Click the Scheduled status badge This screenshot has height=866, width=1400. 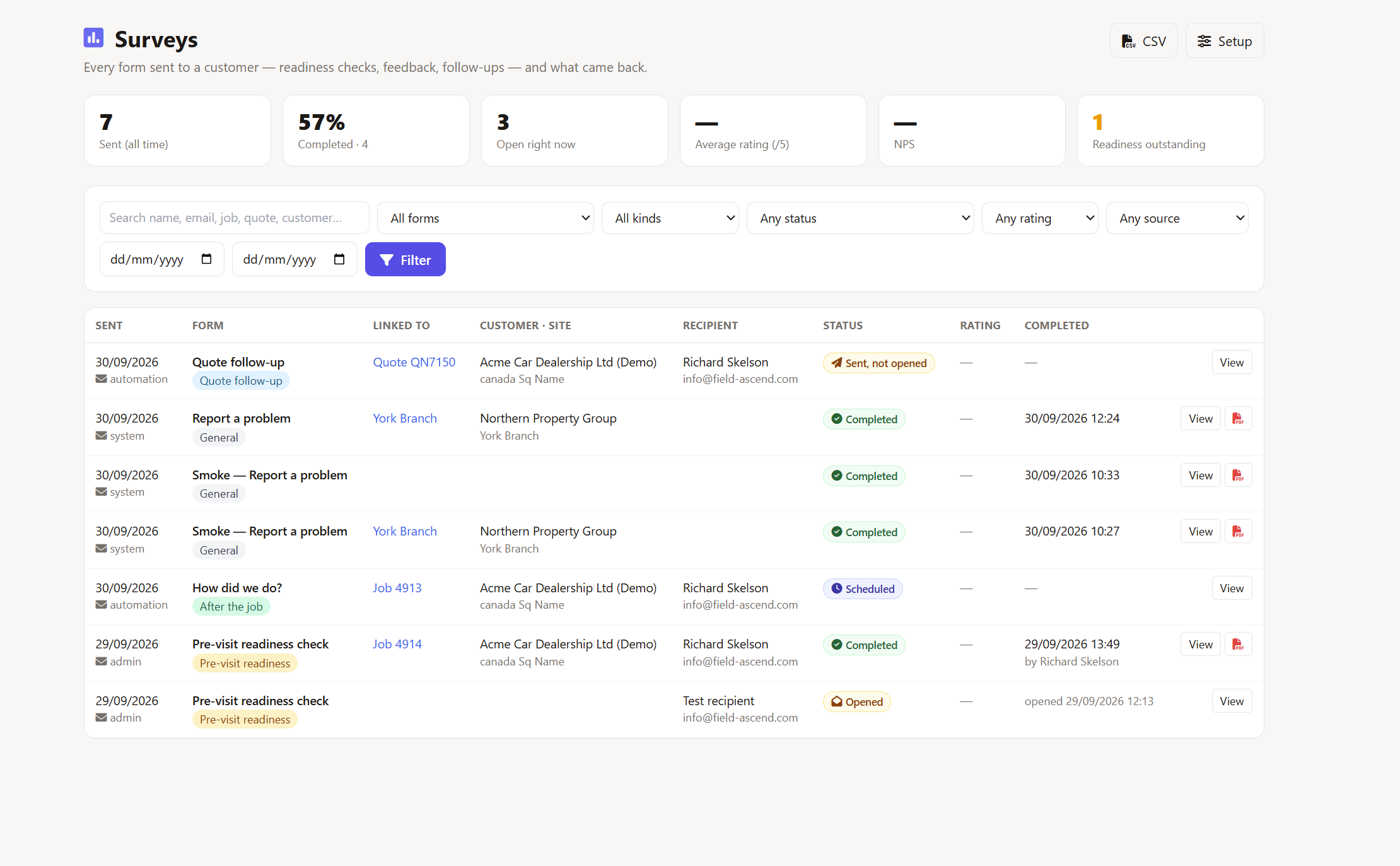point(863,588)
